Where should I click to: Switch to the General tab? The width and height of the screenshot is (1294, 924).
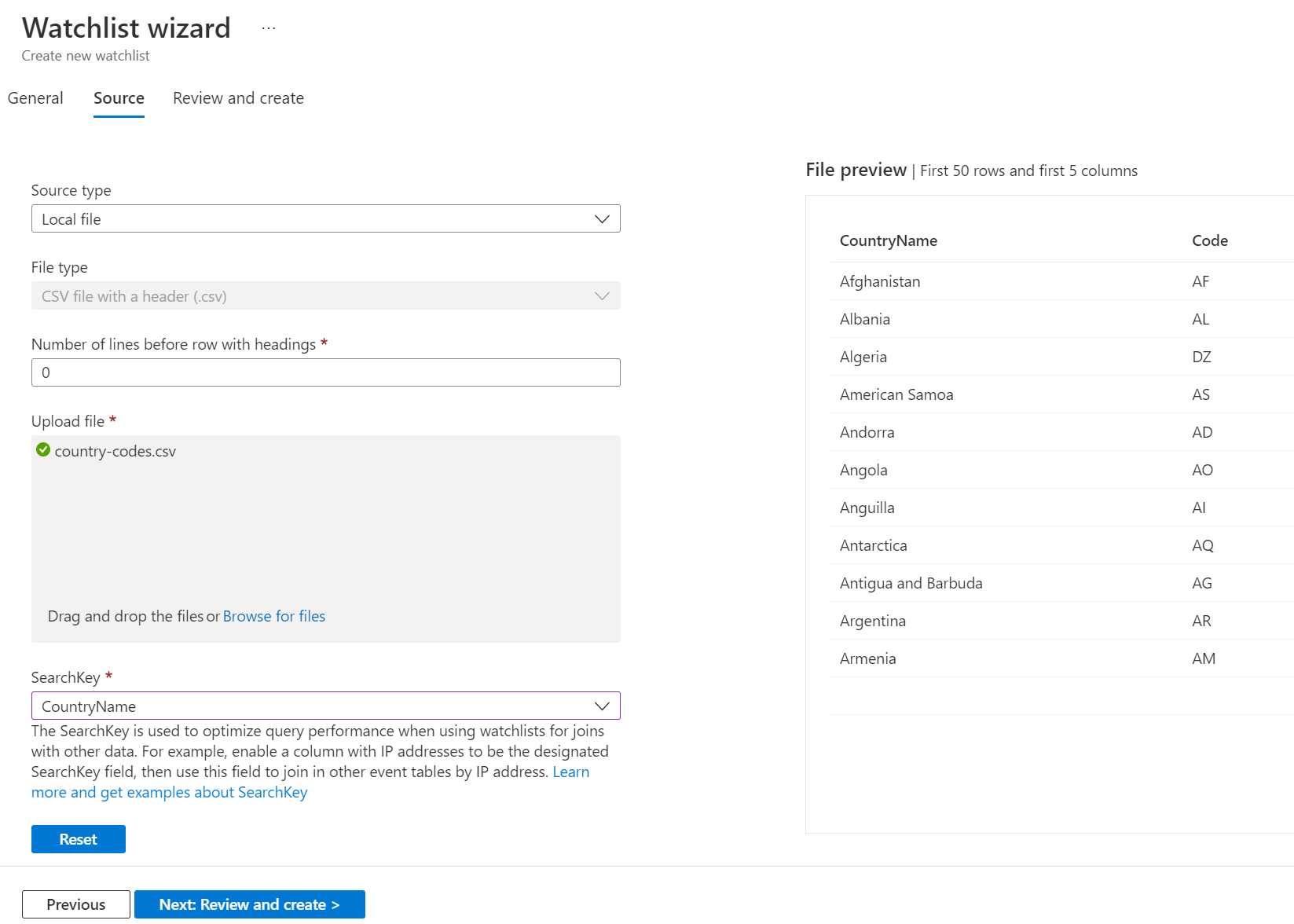coord(35,98)
